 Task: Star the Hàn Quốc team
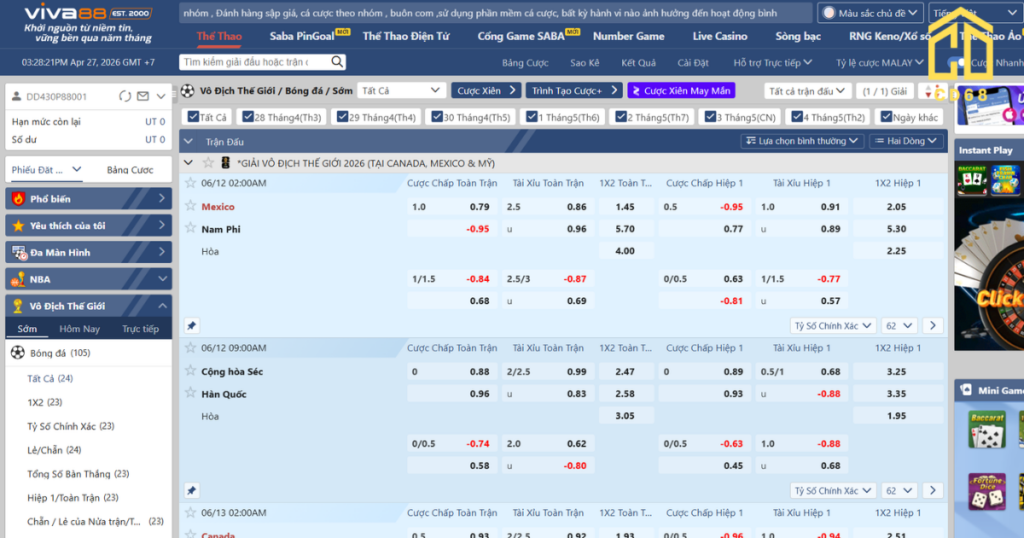(x=190, y=394)
